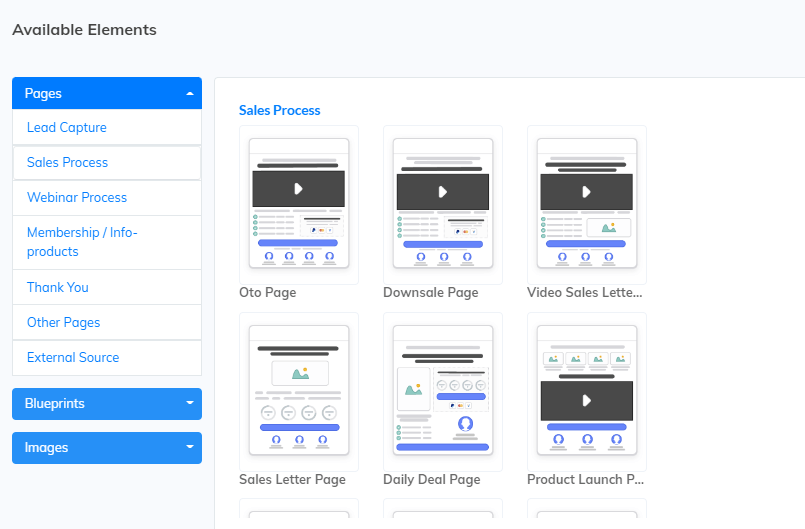Screen dimensions: 805x529
Task: Pick the Product Launch Page thumbnail
Action: pyautogui.click(x=586, y=391)
